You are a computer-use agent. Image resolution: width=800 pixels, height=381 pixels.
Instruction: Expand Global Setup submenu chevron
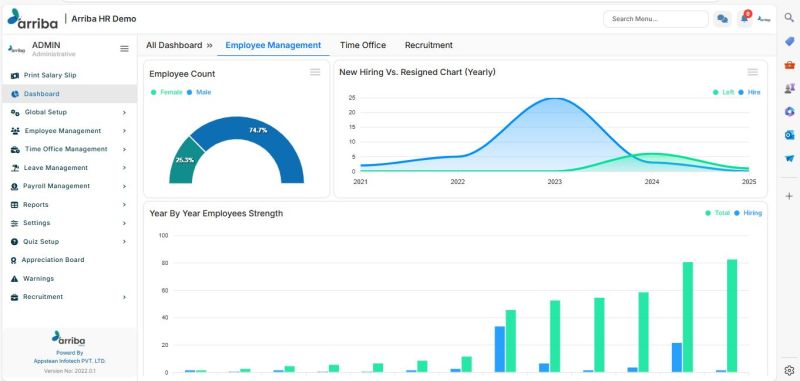click(124, 113)
